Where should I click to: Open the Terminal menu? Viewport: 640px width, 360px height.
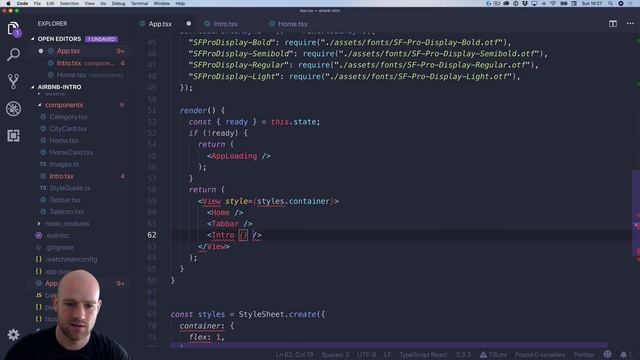pyautogui.click(x=140, y=3)
